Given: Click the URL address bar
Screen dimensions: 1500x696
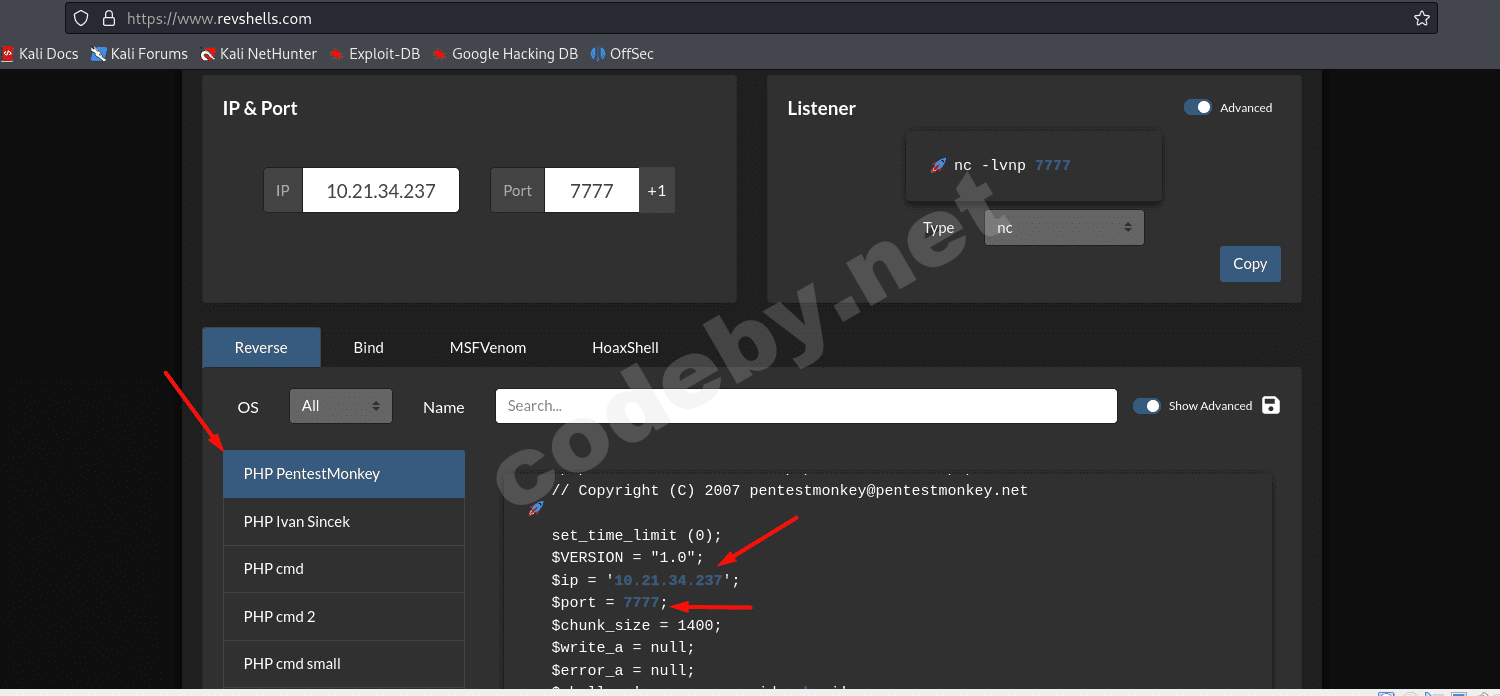Looking at the screenshot, I should pos(750,18).
